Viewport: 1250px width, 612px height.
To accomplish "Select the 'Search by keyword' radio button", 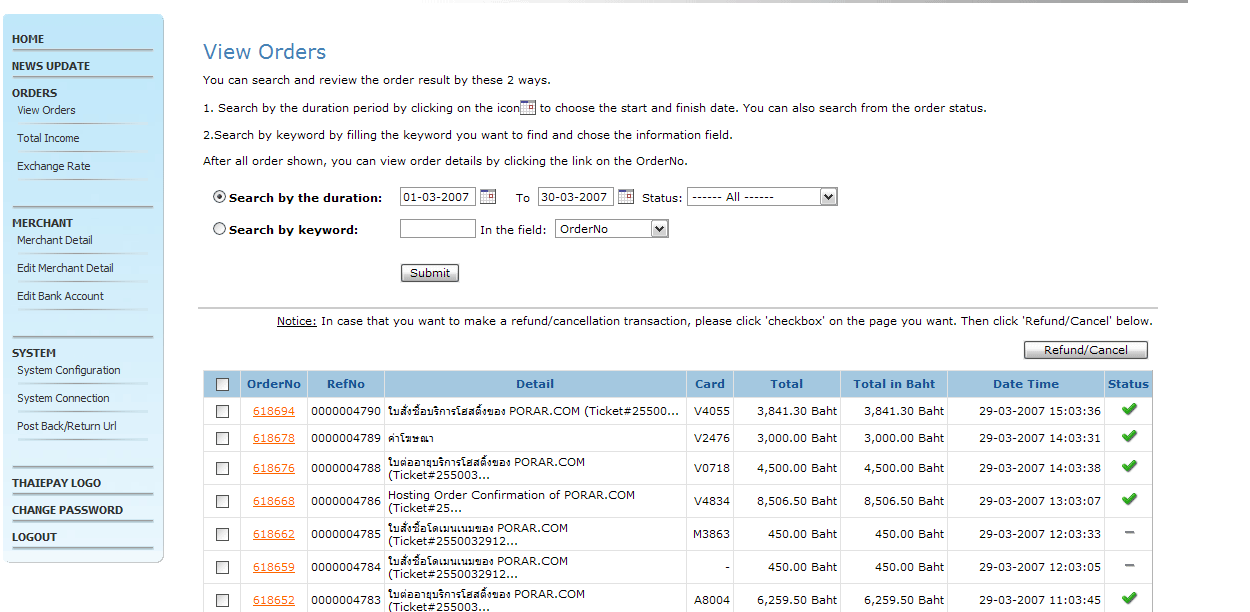I will [220, 229].
